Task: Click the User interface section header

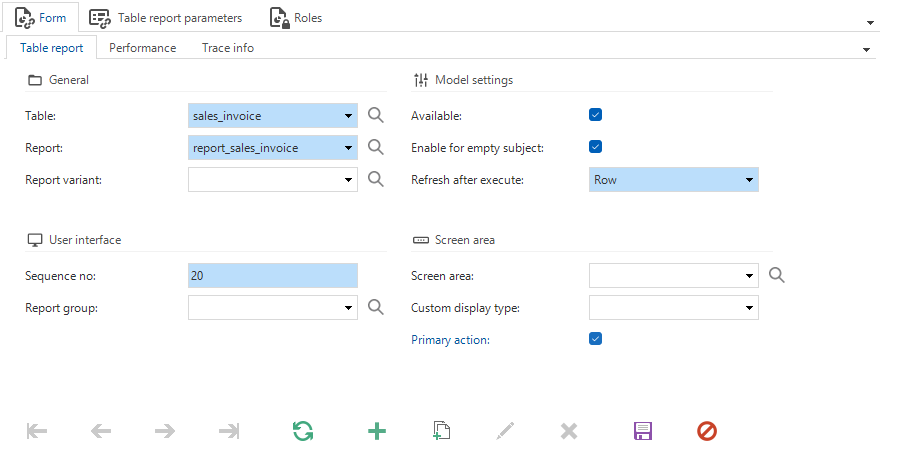Action: click(x=74, y=240)
